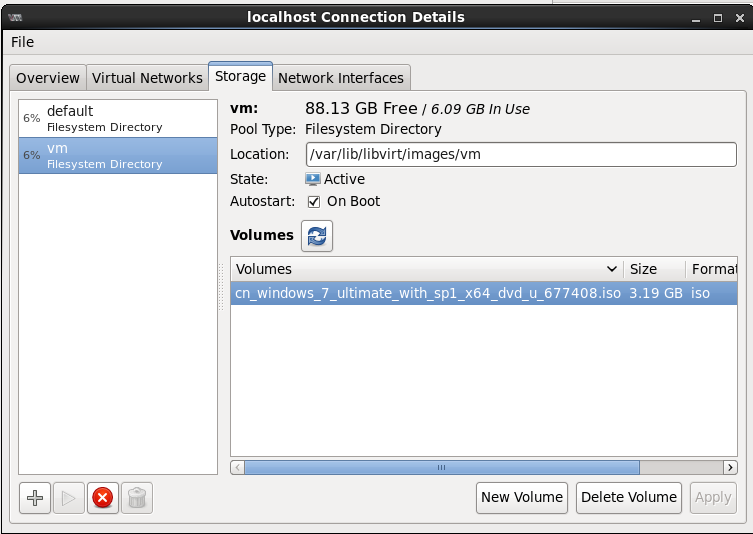Click the horizontal scrollbar under volumes list

coord(440,467)
